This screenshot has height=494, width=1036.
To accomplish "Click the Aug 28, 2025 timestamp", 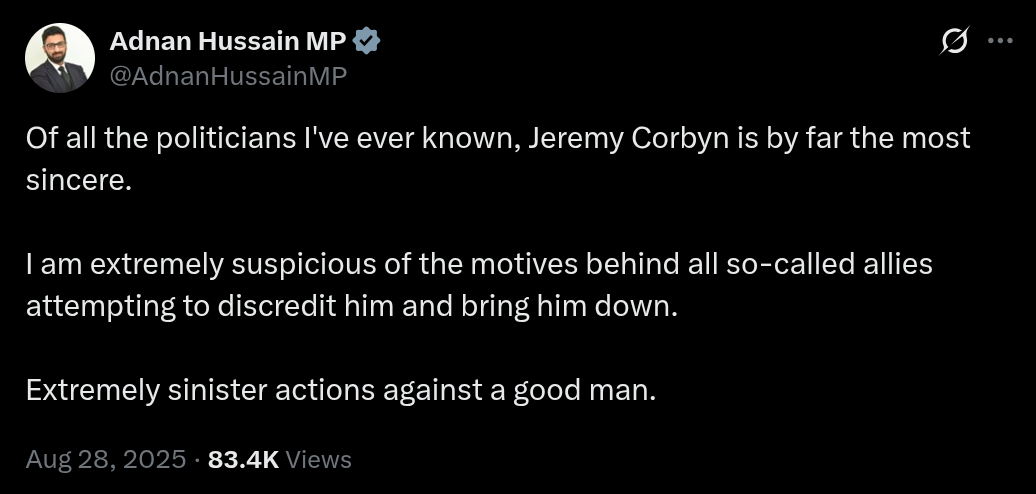I will (x=105, y=459).
